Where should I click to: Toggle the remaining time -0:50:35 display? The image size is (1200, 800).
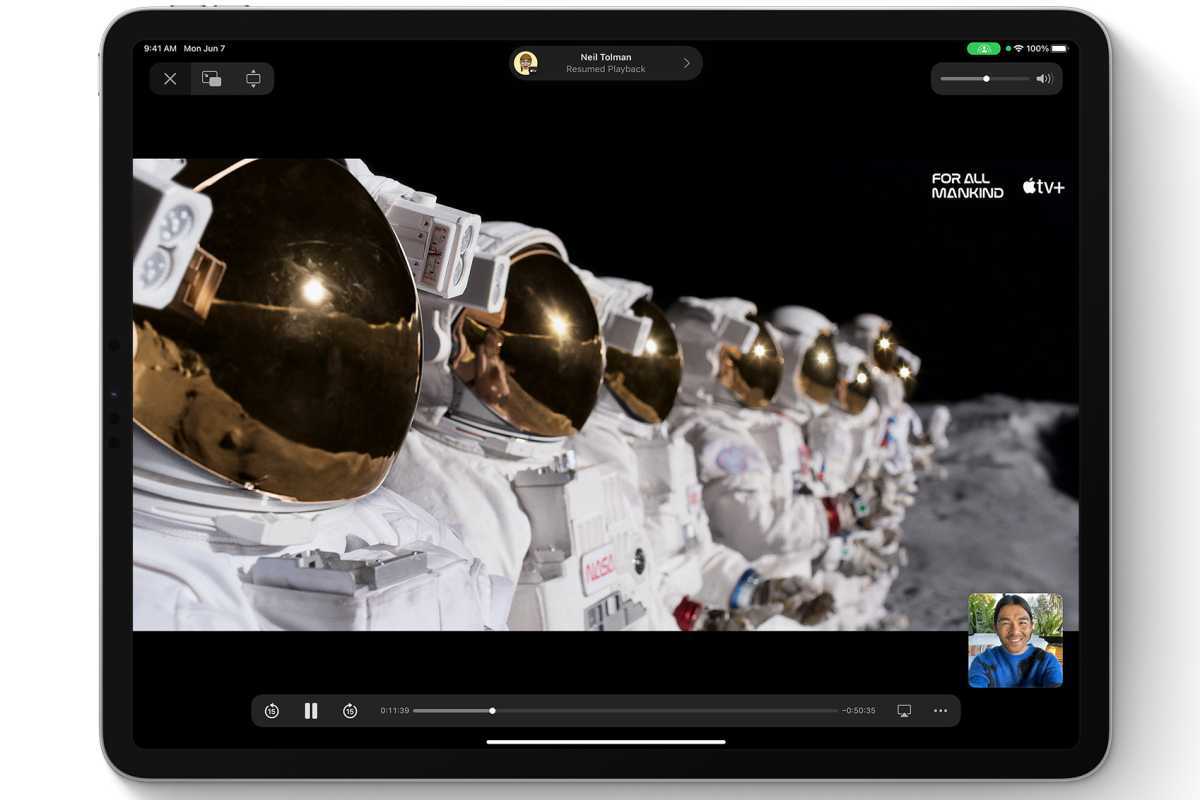click(859, 711)
